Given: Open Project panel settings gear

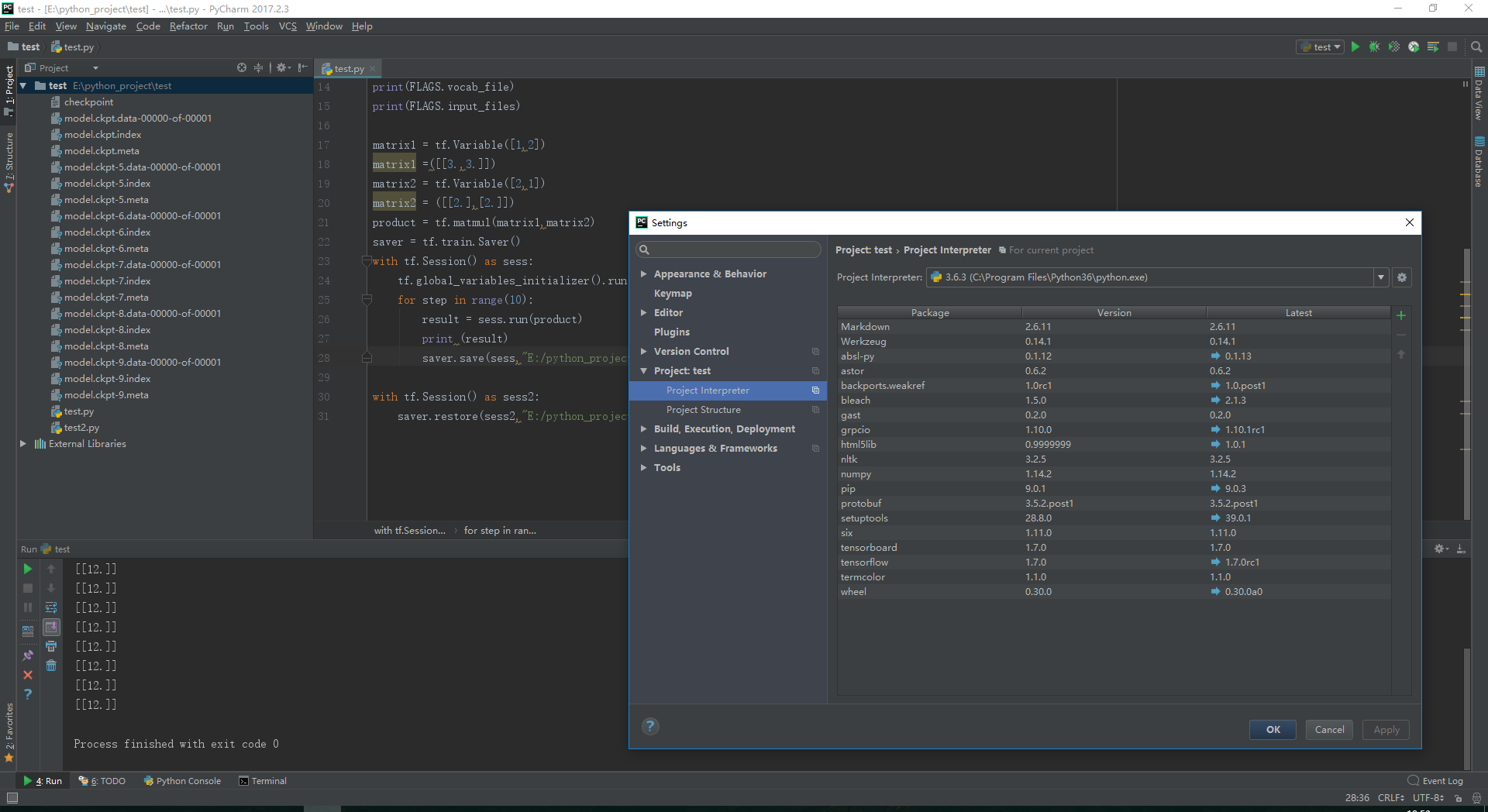Looking at the screenshot, I should point(283,67).
